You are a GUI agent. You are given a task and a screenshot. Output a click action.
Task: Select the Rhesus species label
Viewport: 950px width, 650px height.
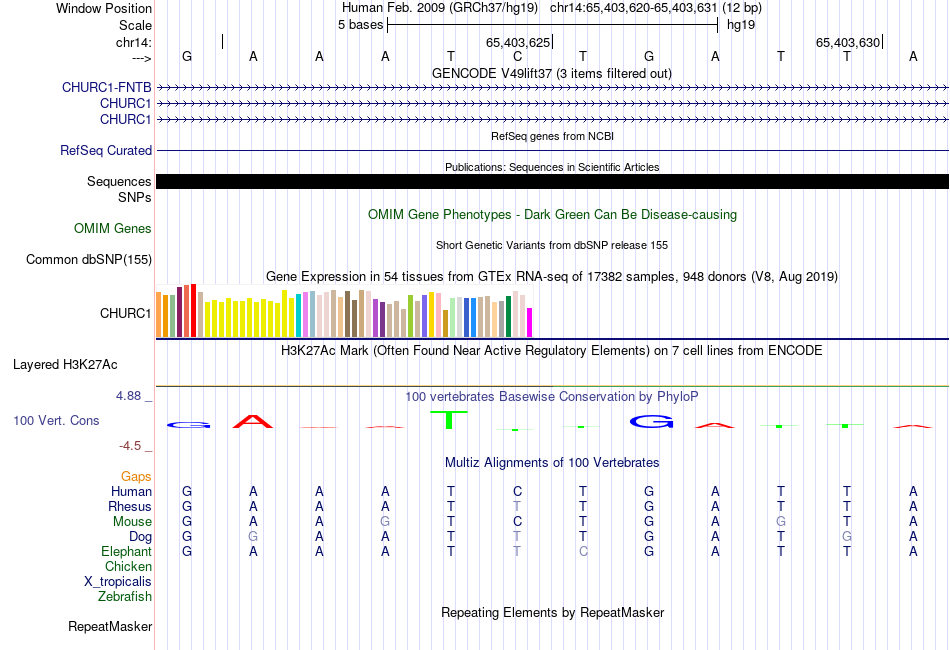click(x=130, y=506)
